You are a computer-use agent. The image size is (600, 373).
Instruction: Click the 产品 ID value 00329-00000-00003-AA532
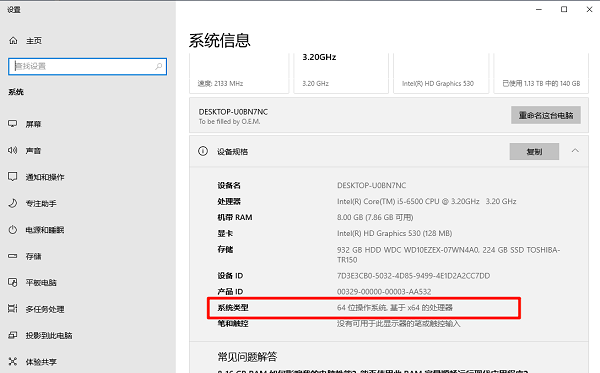(x=384, y=292)
